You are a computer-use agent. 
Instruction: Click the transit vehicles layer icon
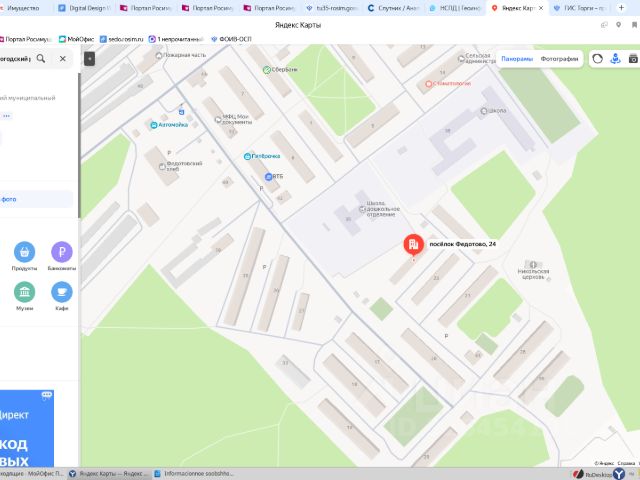tap(615, 59)
